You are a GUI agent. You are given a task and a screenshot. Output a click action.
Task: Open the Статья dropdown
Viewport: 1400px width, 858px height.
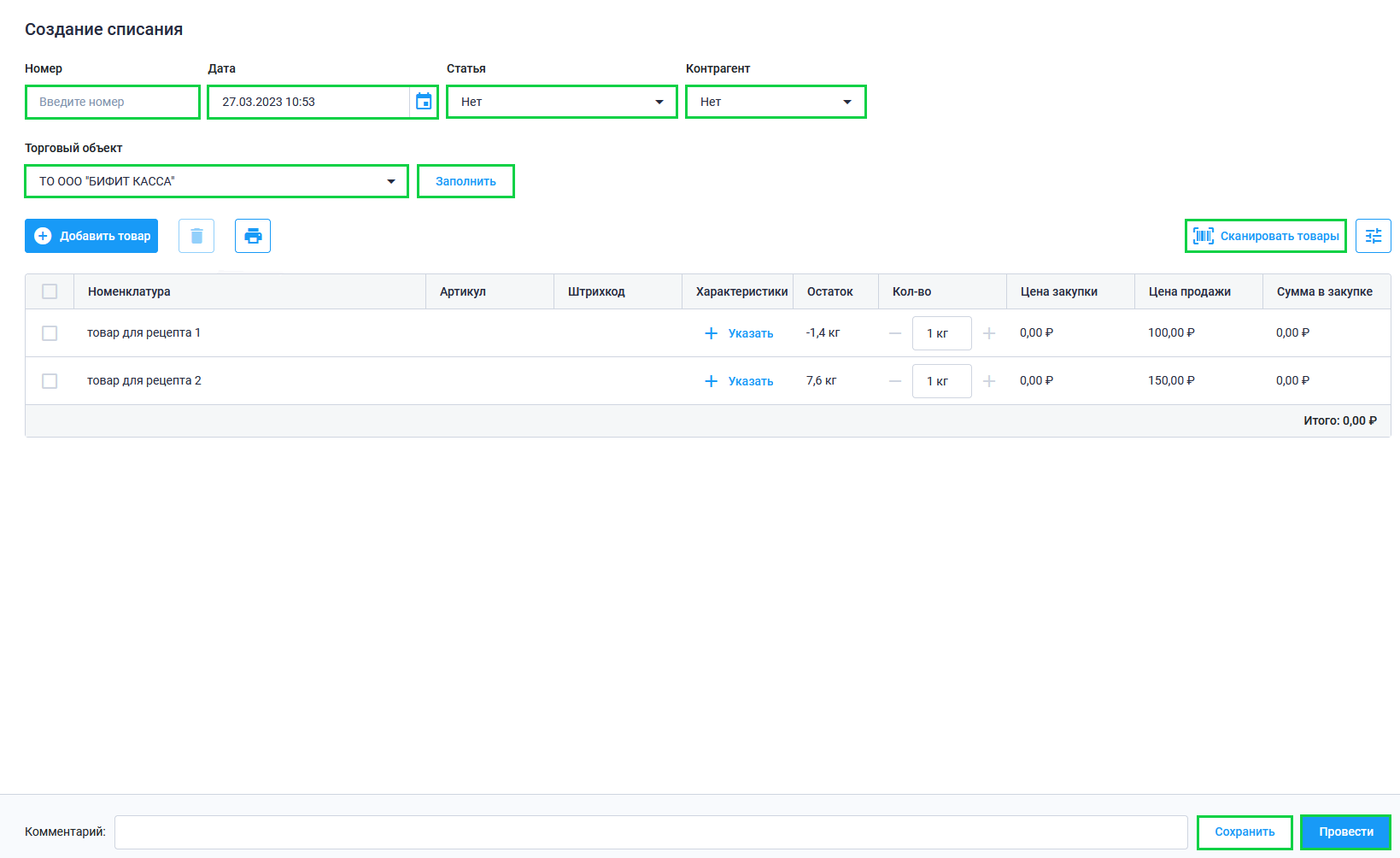(x=561, y=102)
